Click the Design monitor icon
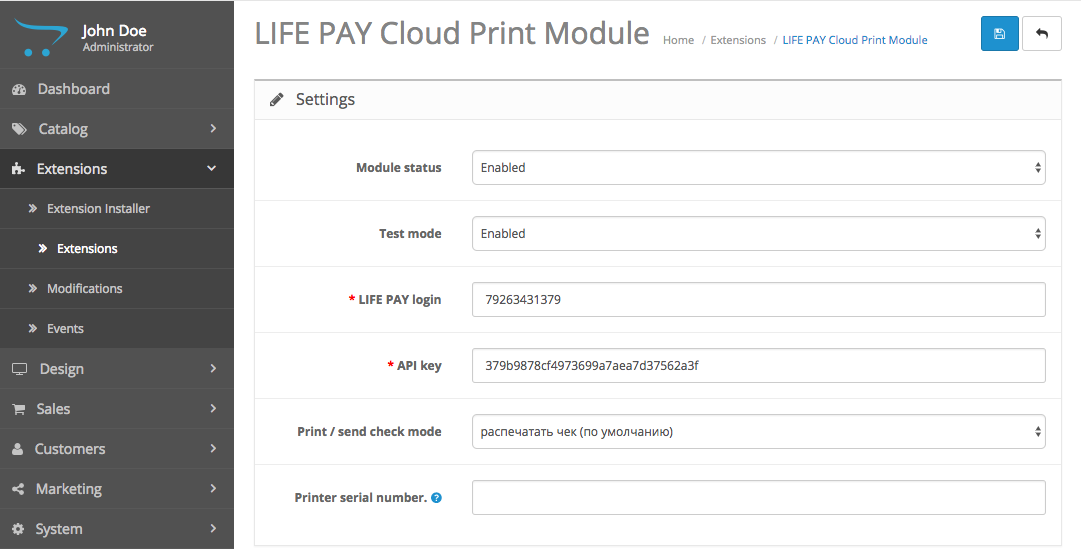 19,369
